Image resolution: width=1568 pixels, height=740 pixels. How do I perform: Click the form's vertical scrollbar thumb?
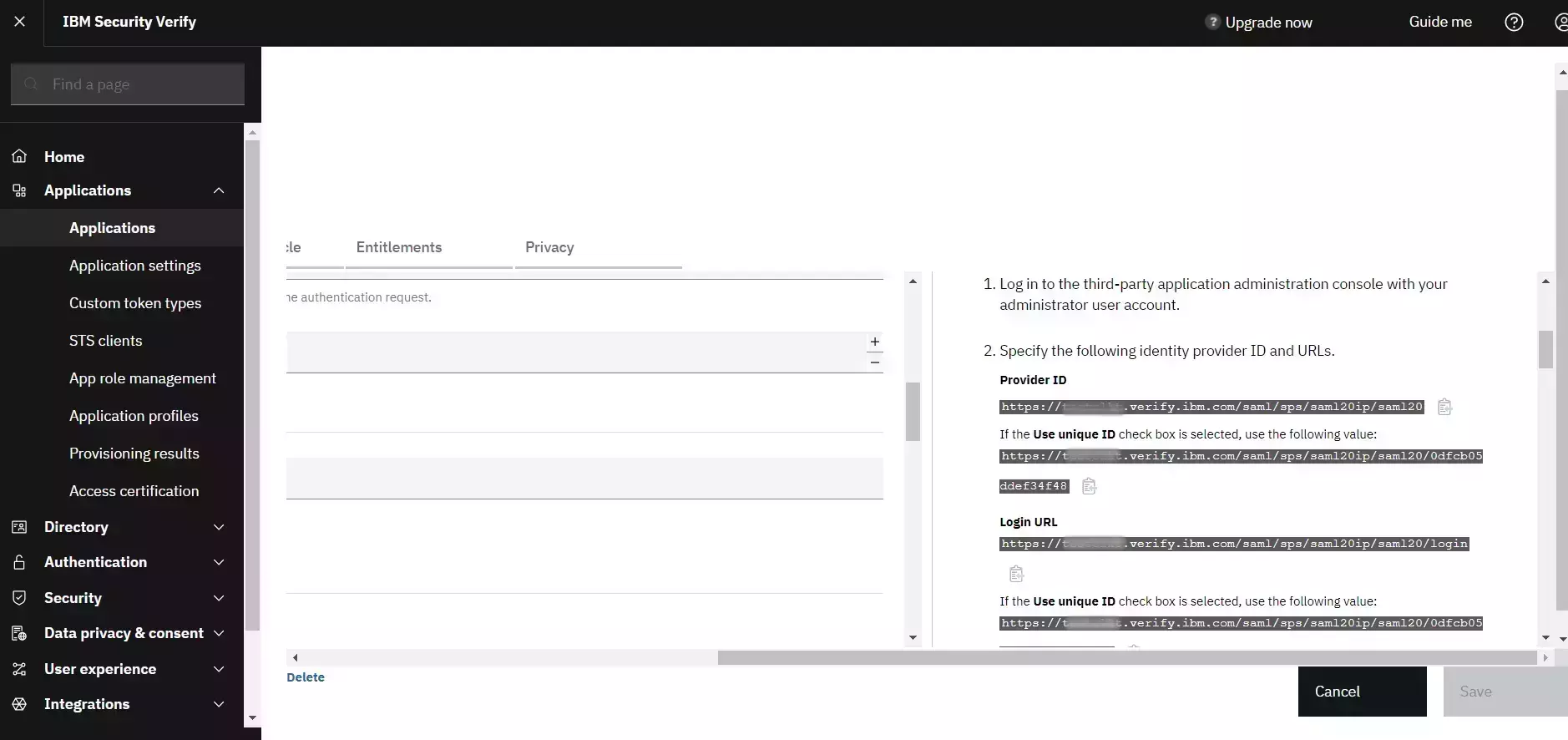coord(913,412)
